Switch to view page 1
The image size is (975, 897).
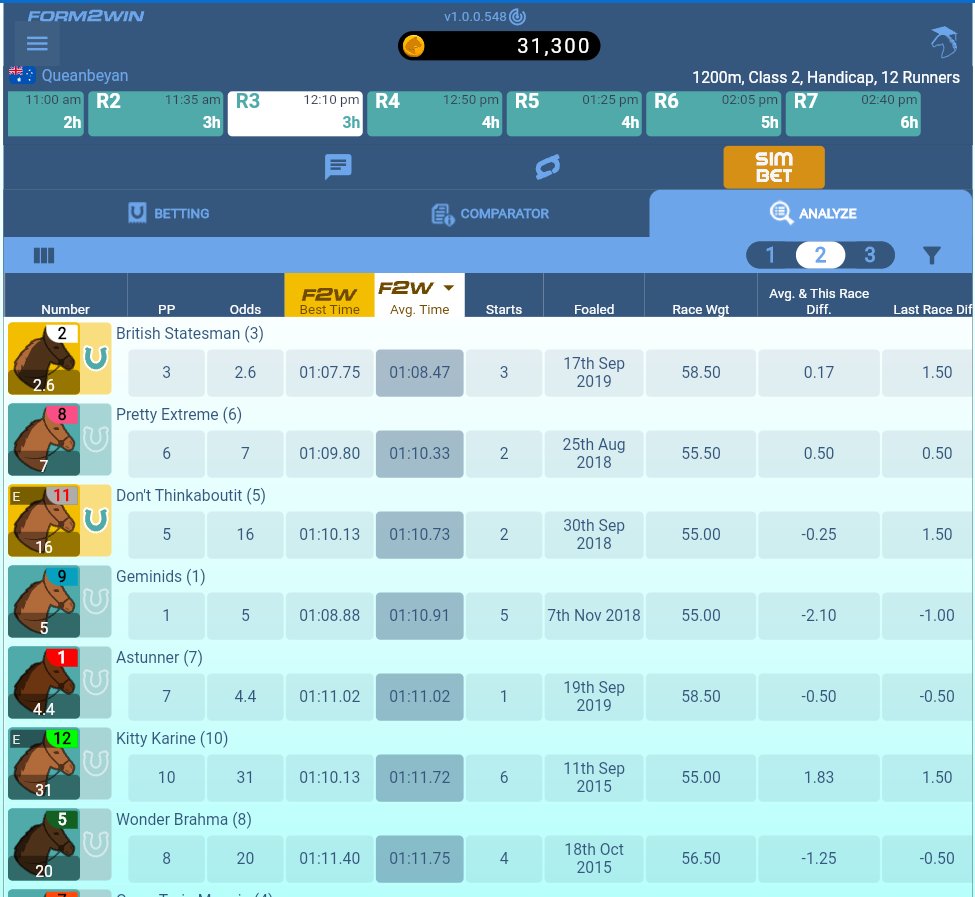pyautogui.click(x=770, y=255)
